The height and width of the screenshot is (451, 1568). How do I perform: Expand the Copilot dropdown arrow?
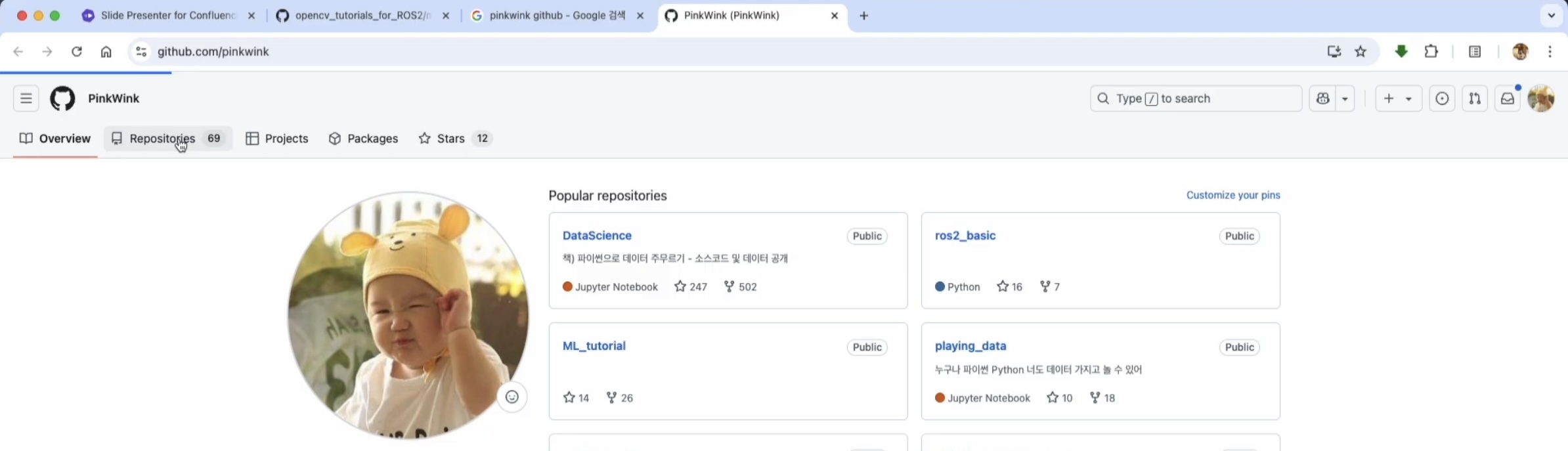click(1345, 98)
